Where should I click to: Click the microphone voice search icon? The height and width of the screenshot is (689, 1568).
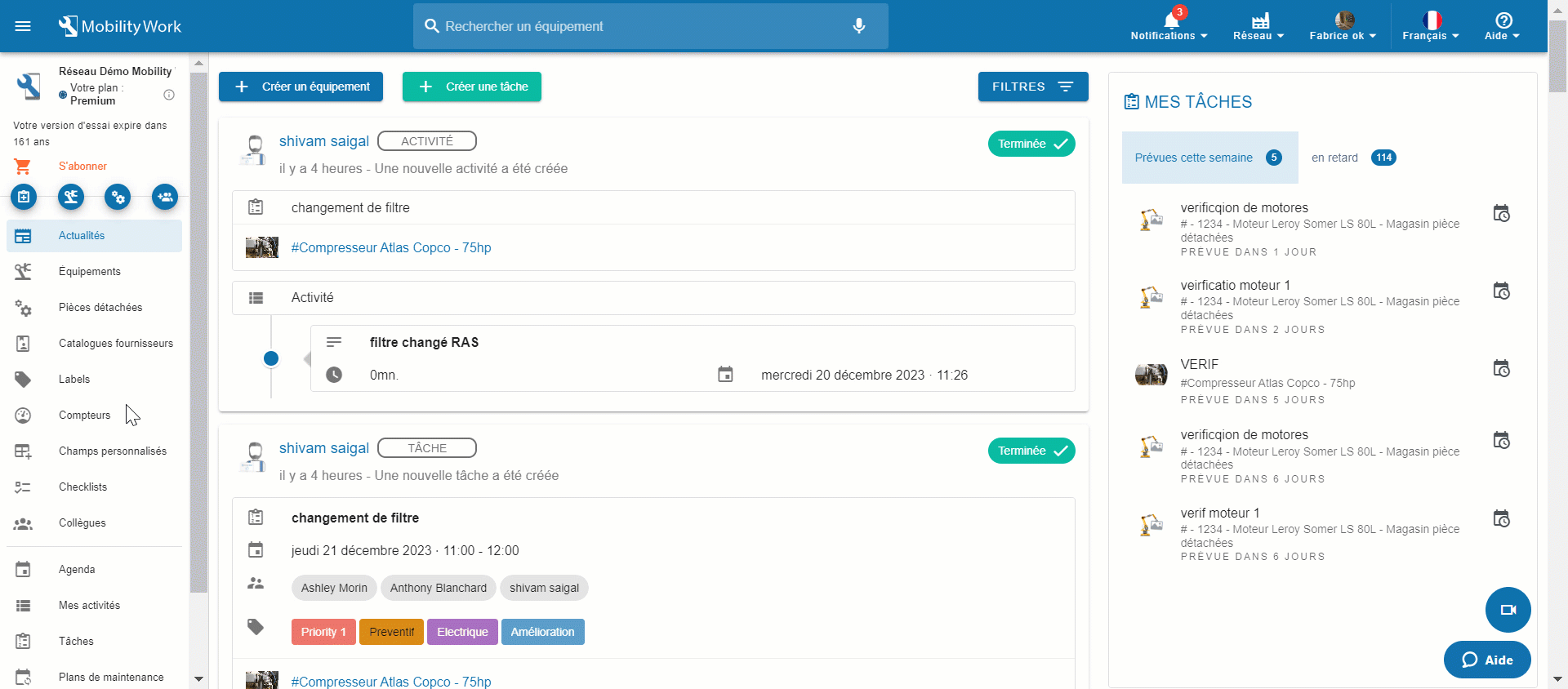pos(858,26)
